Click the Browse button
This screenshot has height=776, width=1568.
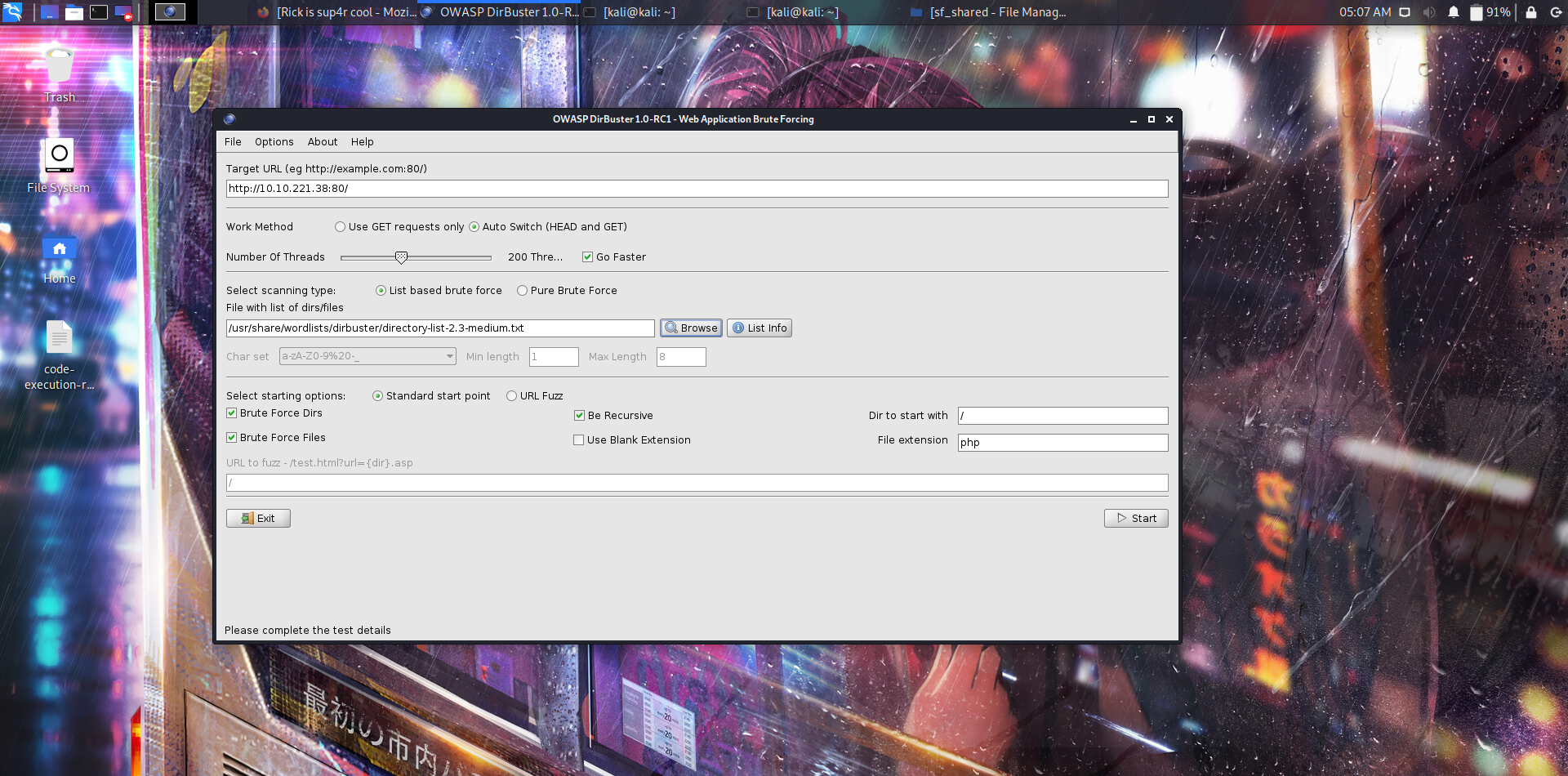pos(691,328)
